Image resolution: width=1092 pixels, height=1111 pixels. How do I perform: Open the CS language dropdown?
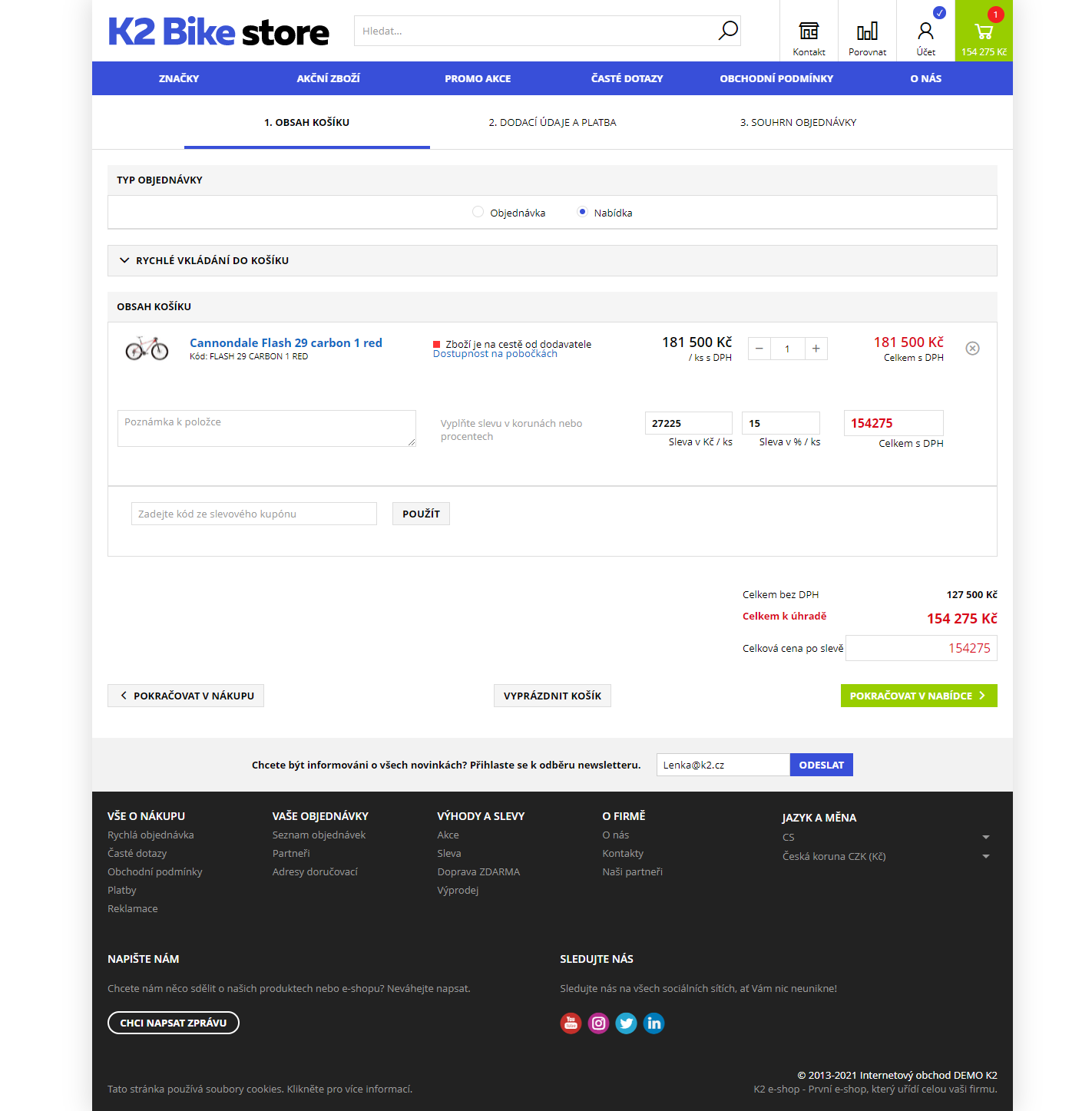click(x=886, y=837)
